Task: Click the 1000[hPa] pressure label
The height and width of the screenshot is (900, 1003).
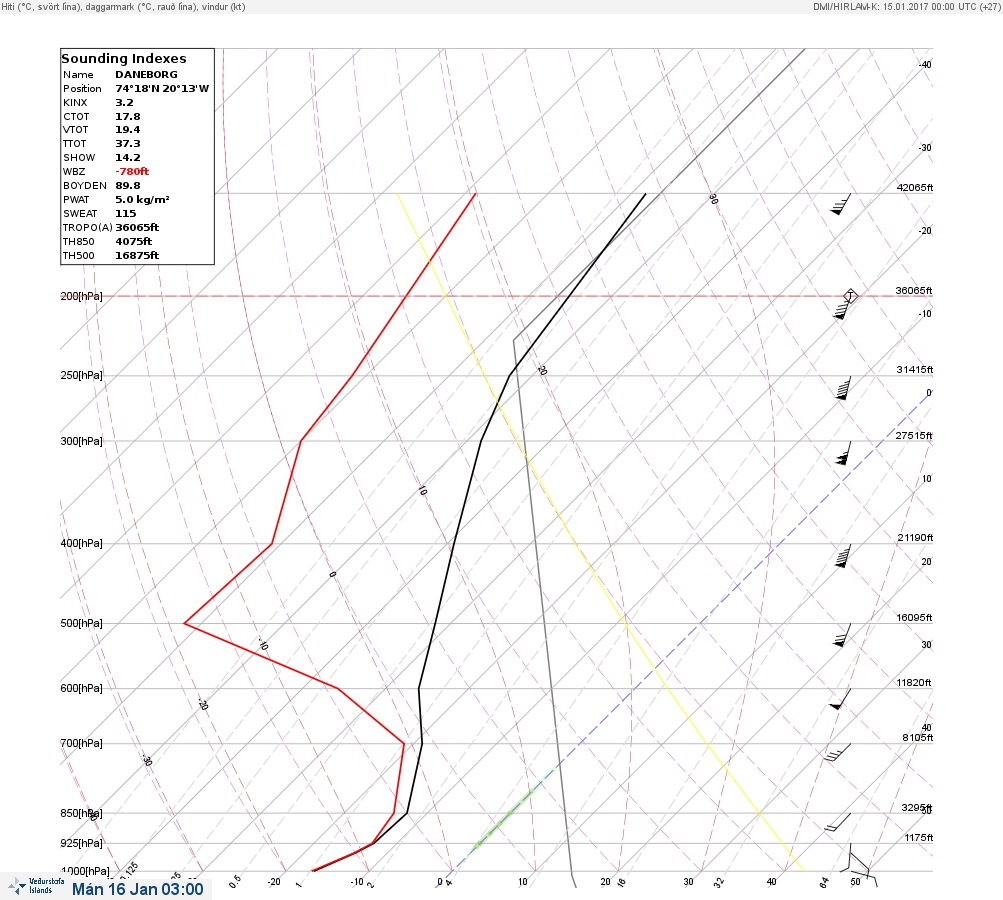Action: [x=84, y=871]
